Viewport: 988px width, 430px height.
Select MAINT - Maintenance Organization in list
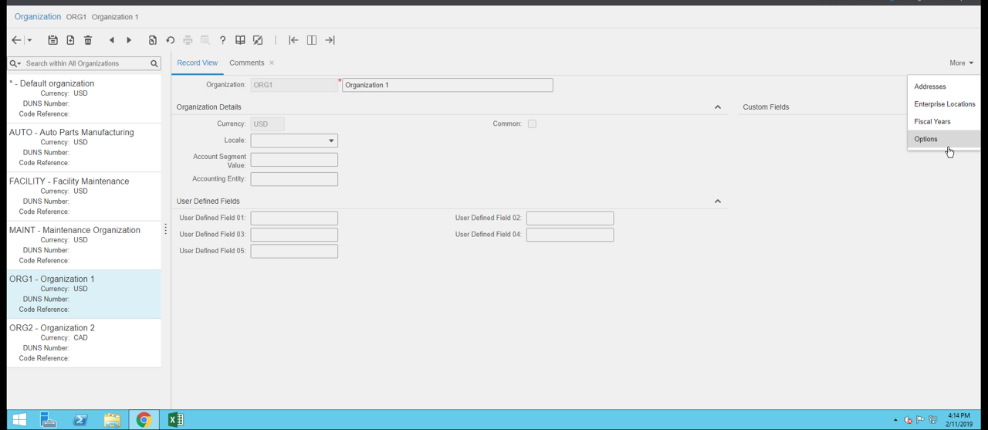coord(75,230)
